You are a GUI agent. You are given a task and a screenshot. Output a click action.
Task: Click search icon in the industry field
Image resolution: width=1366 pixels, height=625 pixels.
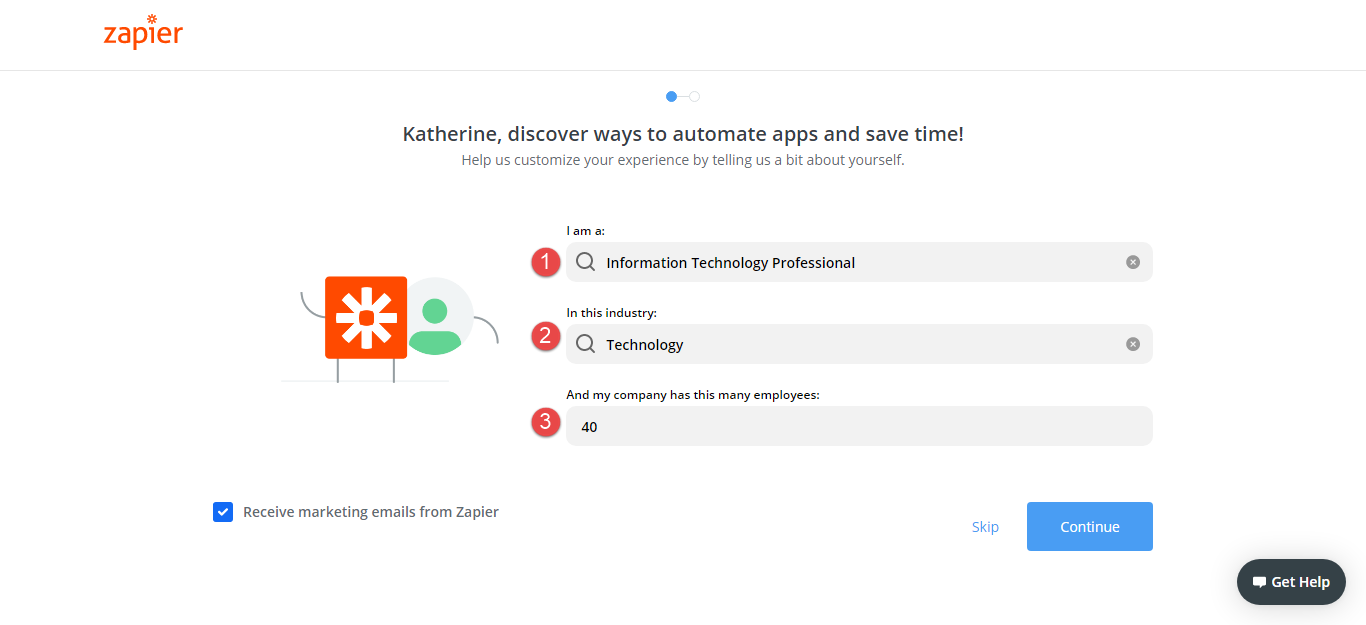coord(586,344)
